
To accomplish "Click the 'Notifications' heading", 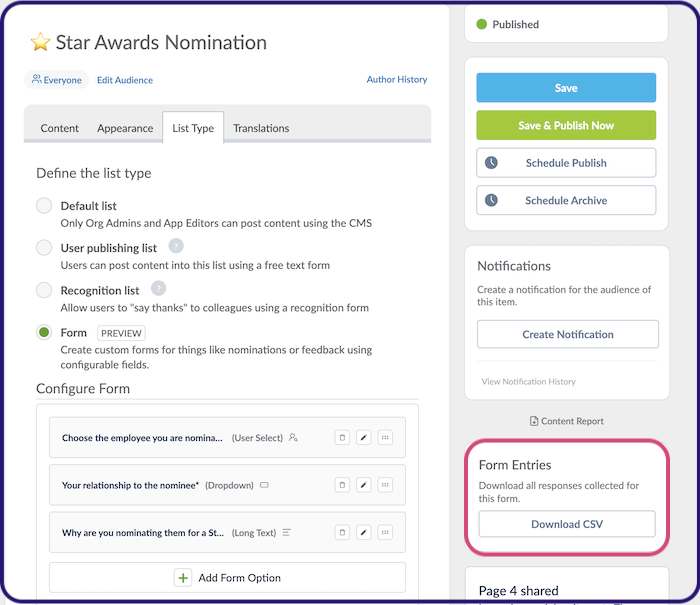I will click(514, 266).
